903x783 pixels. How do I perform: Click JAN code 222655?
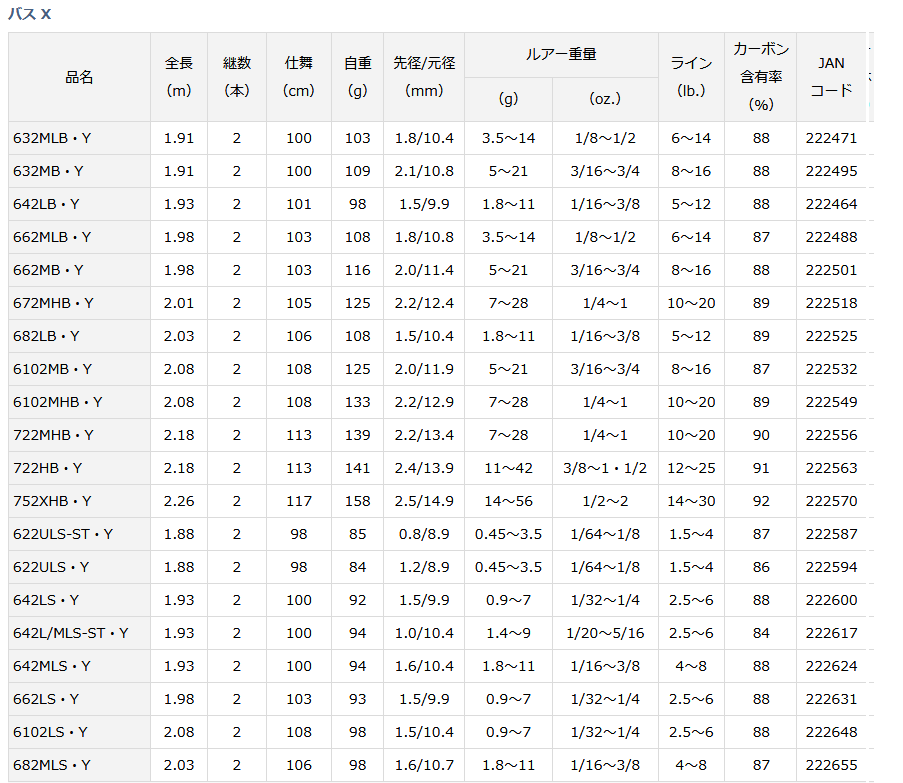832,765
